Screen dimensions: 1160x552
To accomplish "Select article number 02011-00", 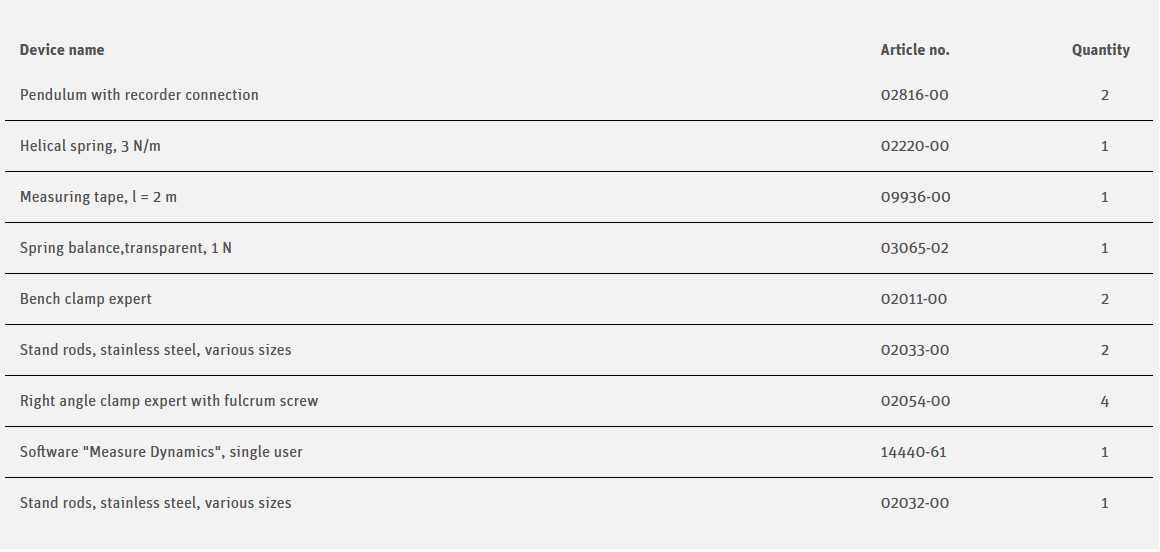I will tap(915, 299).
